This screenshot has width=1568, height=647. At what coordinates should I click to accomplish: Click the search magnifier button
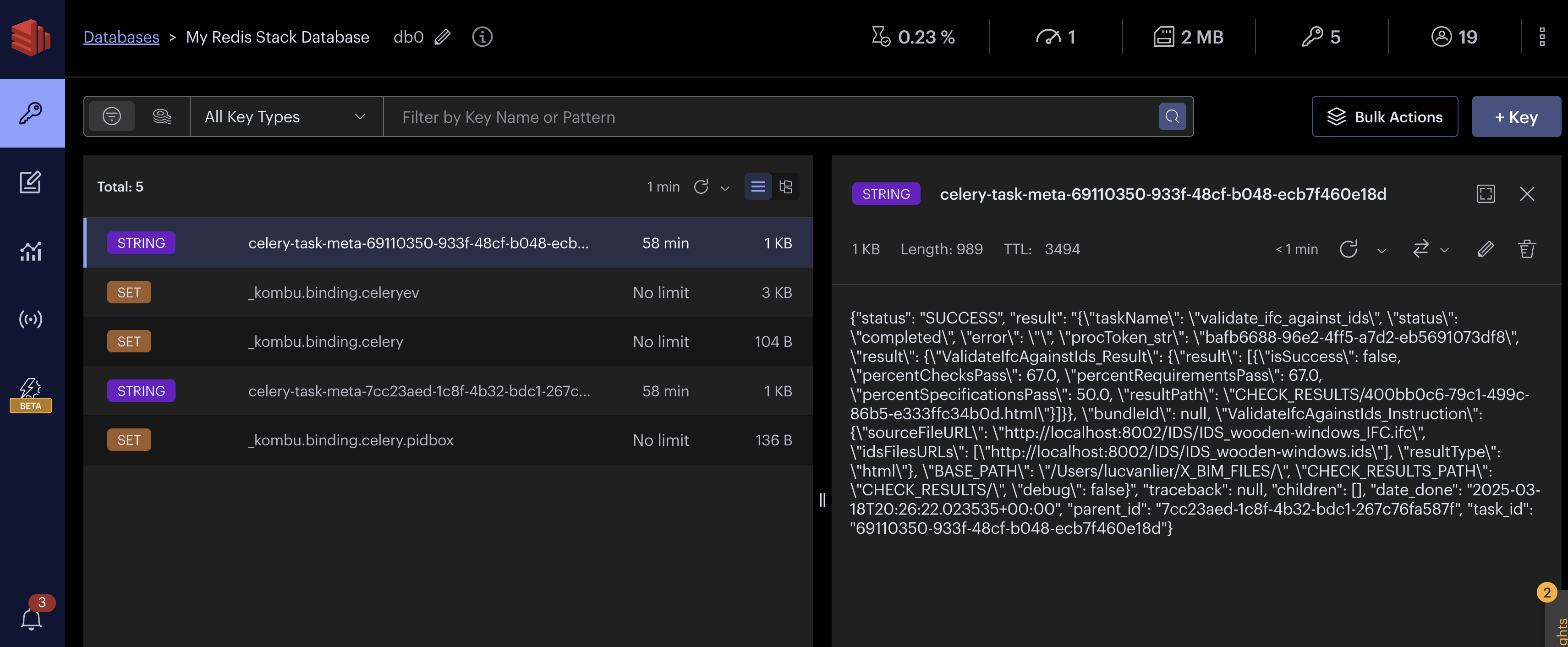click(x=1173, y=116)
